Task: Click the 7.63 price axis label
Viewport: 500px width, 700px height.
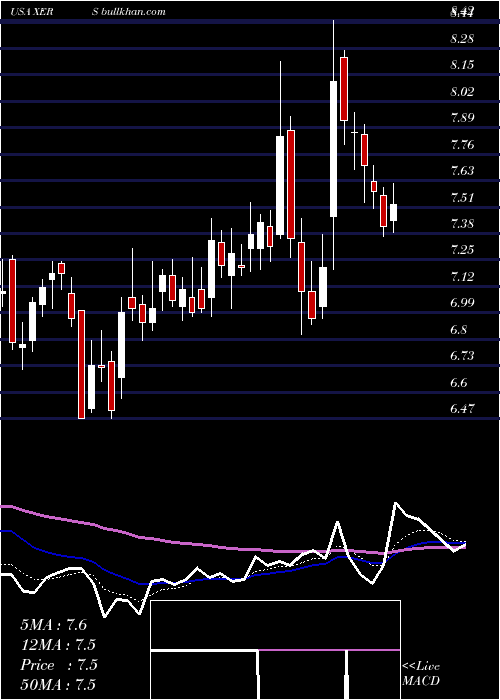Action: click(x=462, y=171)
